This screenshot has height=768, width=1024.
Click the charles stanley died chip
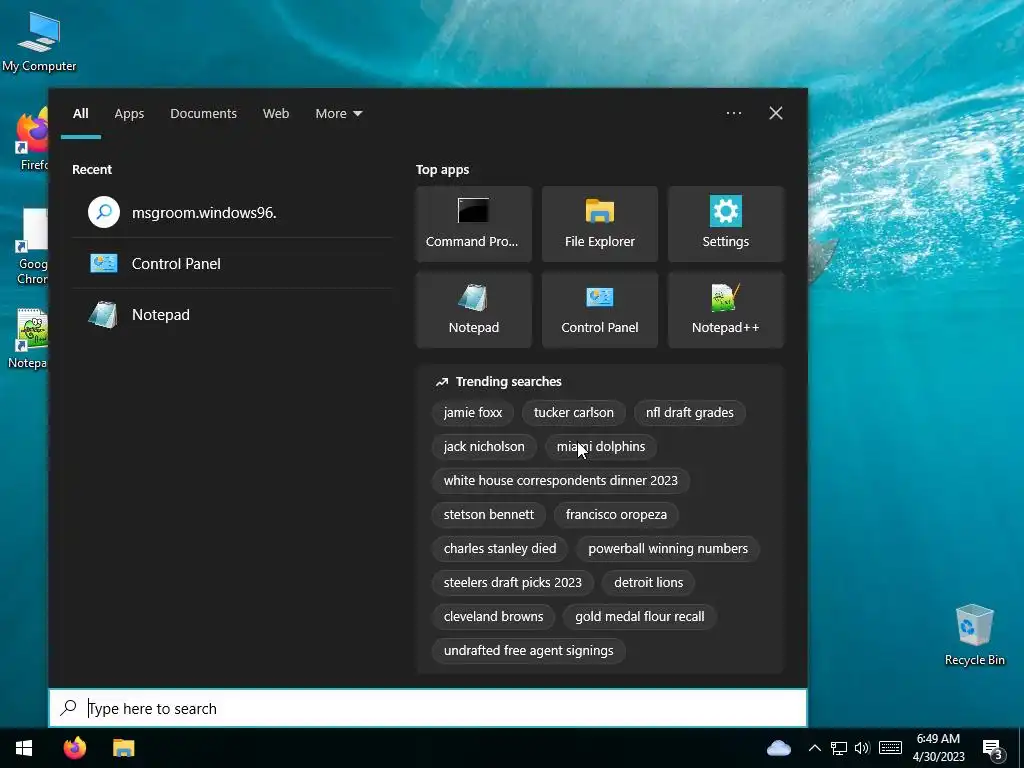click(x=500, y=549)
